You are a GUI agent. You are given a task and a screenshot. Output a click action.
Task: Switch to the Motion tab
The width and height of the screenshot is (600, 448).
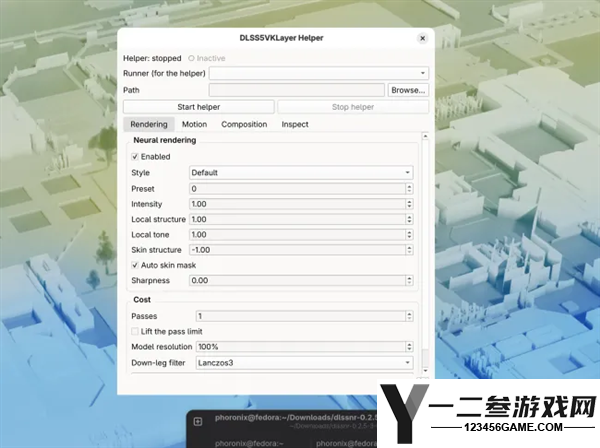pyautogui.click(x=194, y=124)
